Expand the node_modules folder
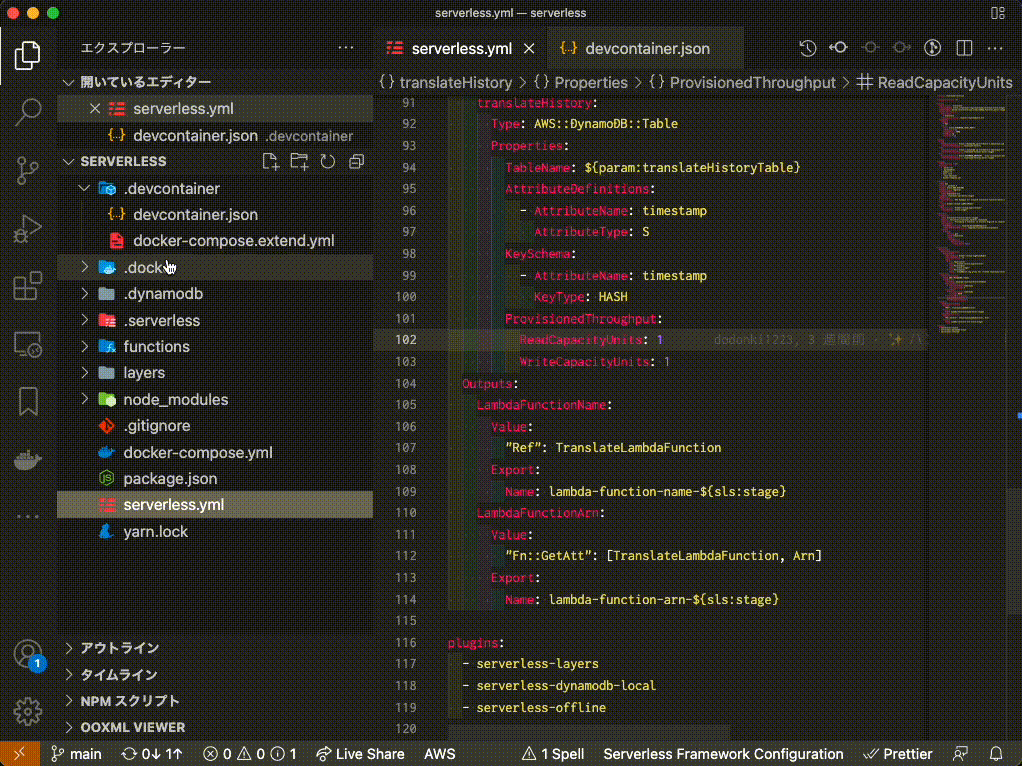 pos(84,399)
